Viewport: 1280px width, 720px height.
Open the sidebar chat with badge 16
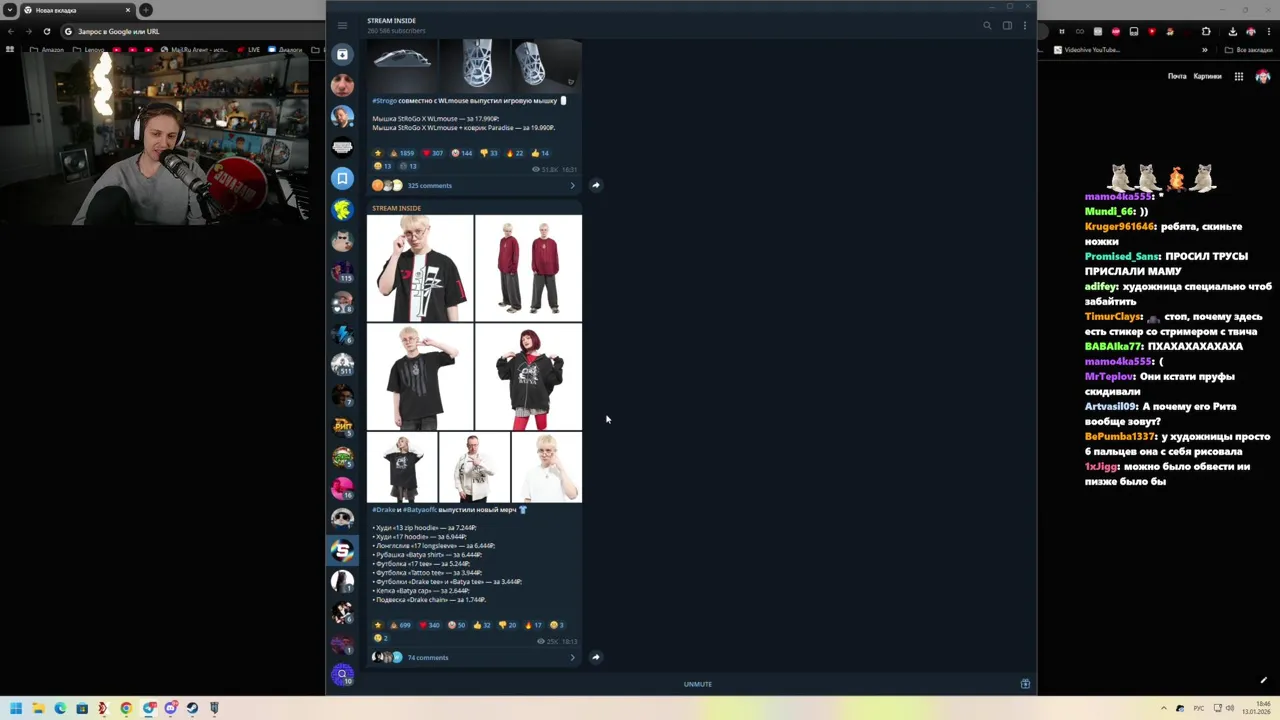tap(342, 488)
